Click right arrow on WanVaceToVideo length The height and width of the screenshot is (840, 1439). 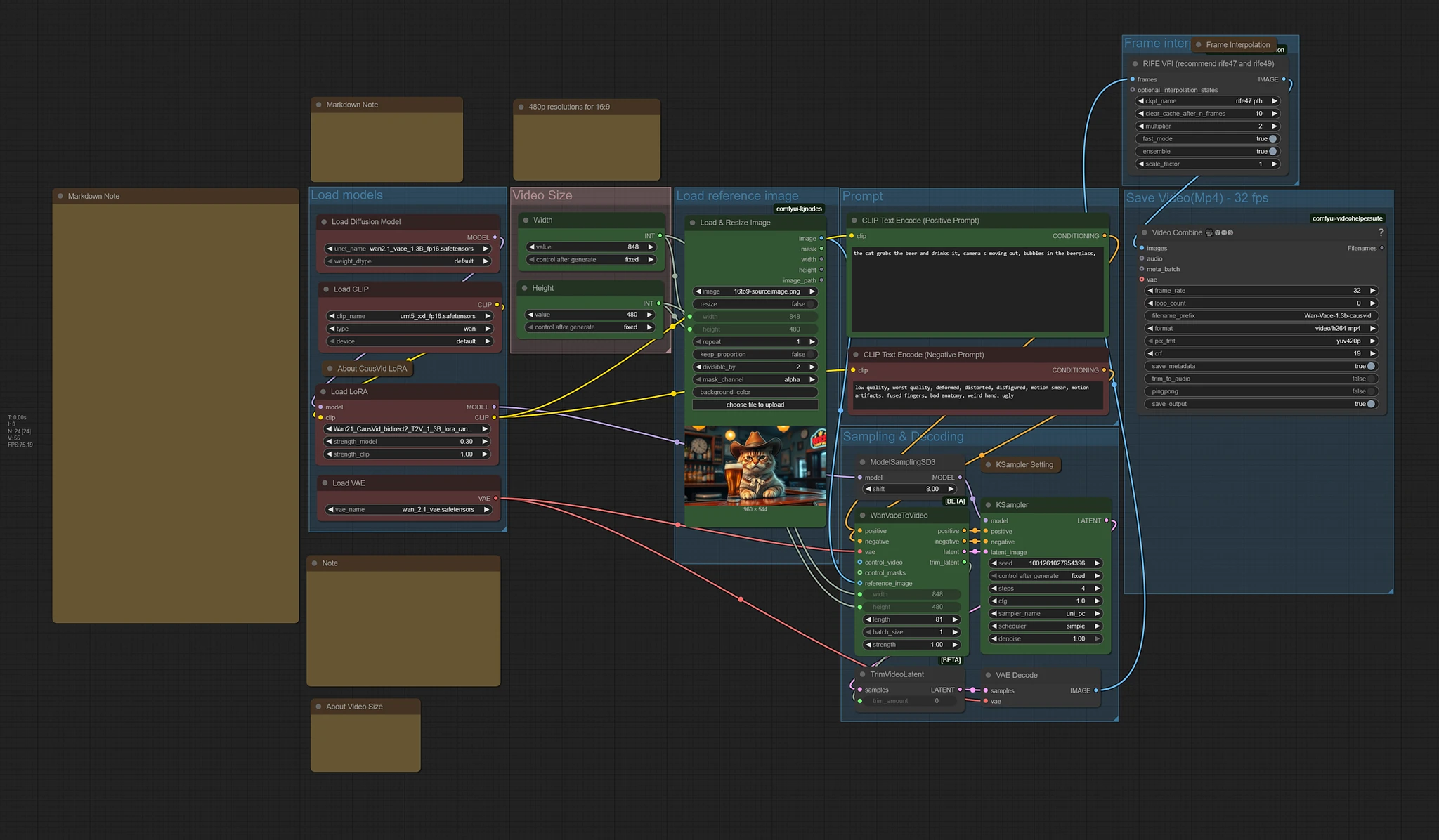pyautogui.click(x=955, y=619)
